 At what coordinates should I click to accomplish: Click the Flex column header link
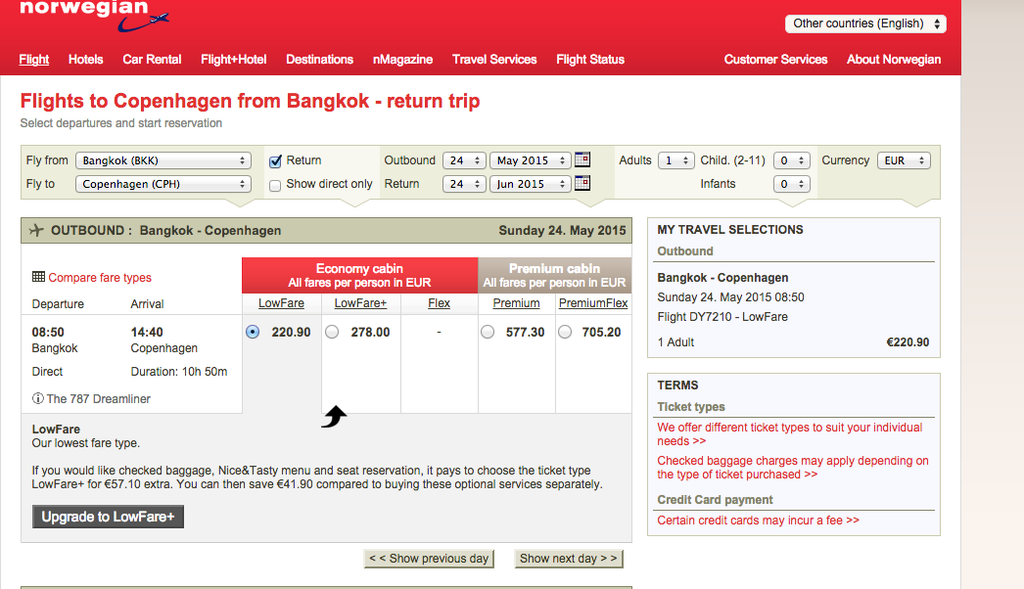[439, 303]
